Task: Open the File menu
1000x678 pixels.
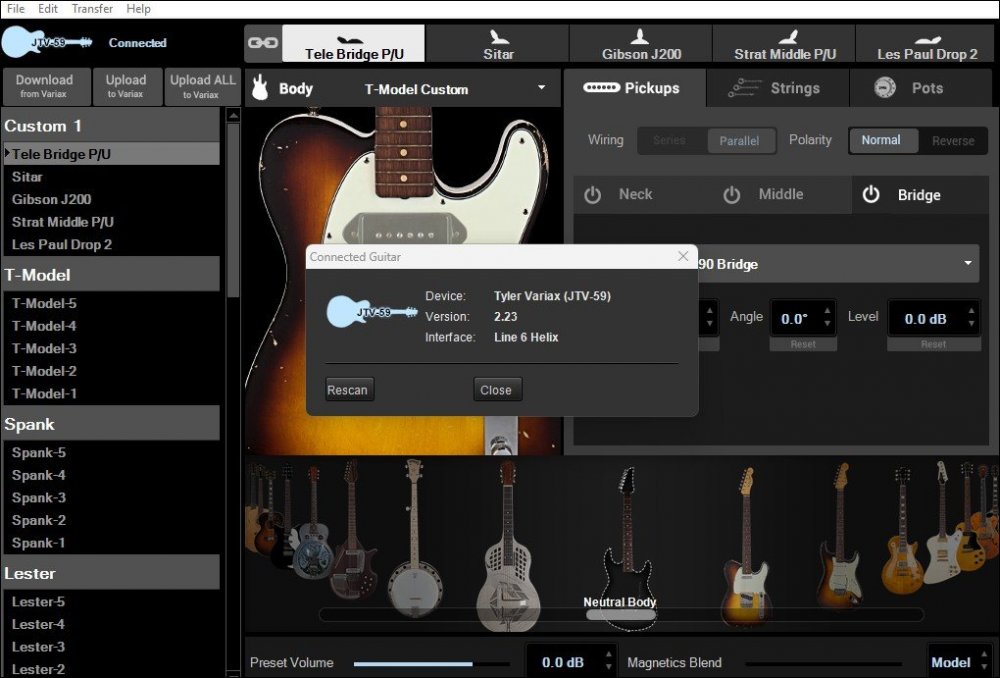Action: pos(15,9)
